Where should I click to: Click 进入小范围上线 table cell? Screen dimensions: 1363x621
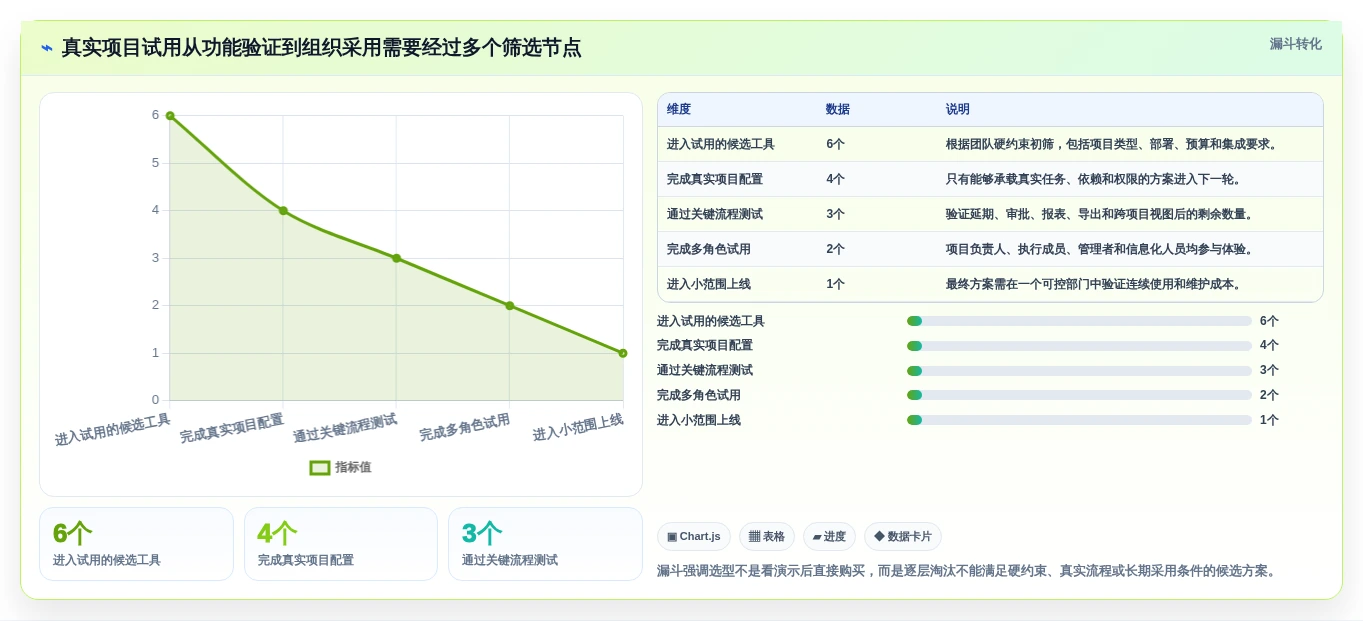709,284
